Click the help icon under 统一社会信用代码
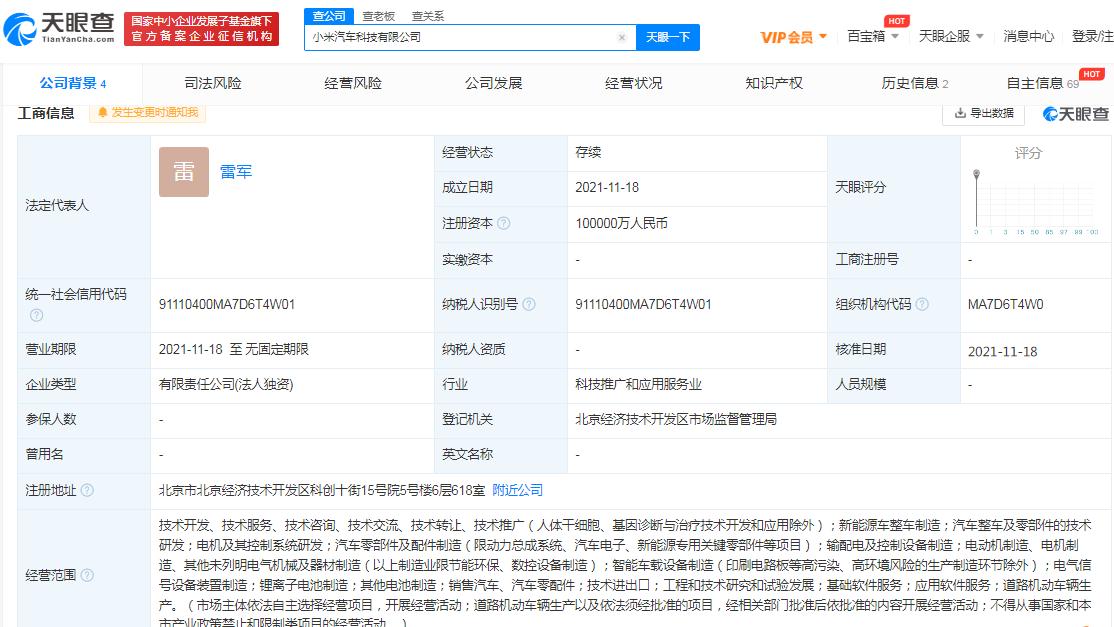The height and width of the screenshot is (627, 1114). point(36,315)
